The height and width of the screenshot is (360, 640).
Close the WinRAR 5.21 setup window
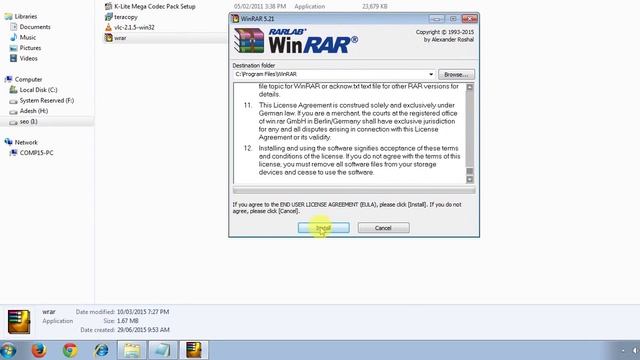pos(469,19)
